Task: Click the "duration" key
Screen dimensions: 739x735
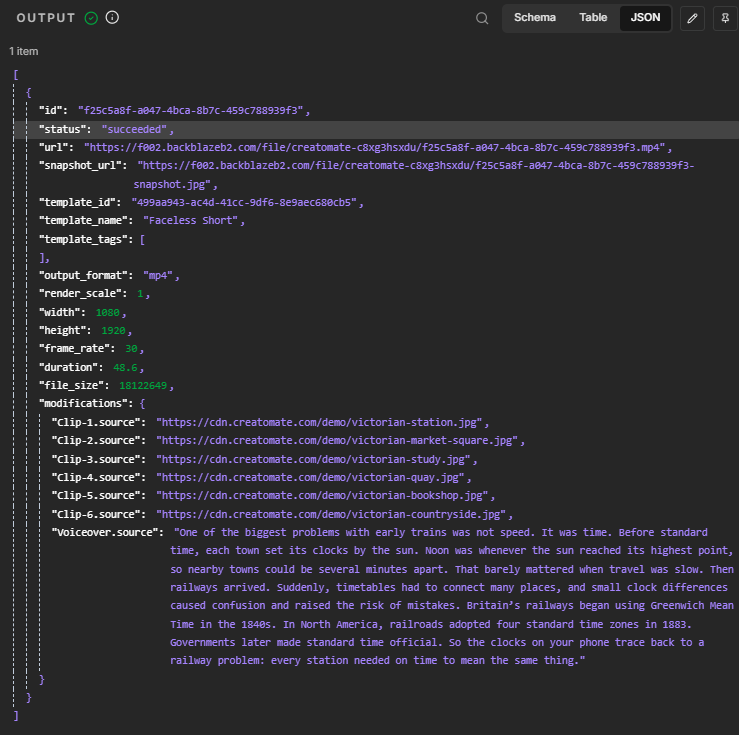Action: (68, 367)
